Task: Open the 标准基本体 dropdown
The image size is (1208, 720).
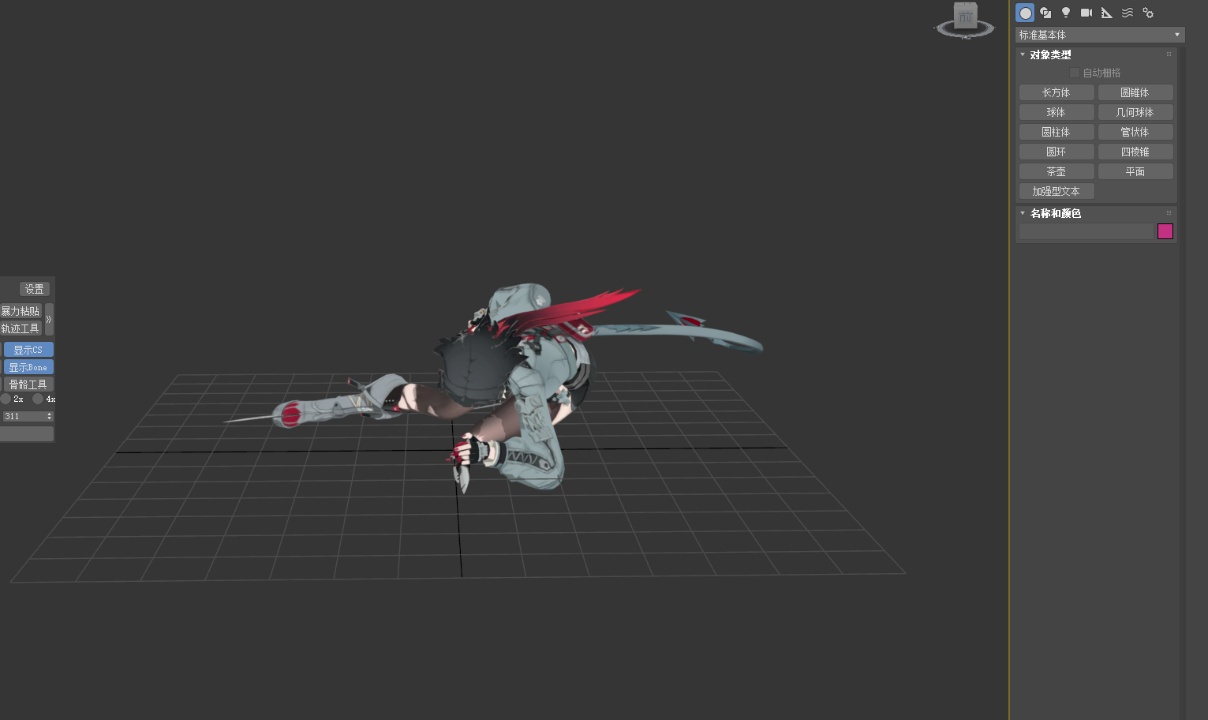Action: [1100, 35]
